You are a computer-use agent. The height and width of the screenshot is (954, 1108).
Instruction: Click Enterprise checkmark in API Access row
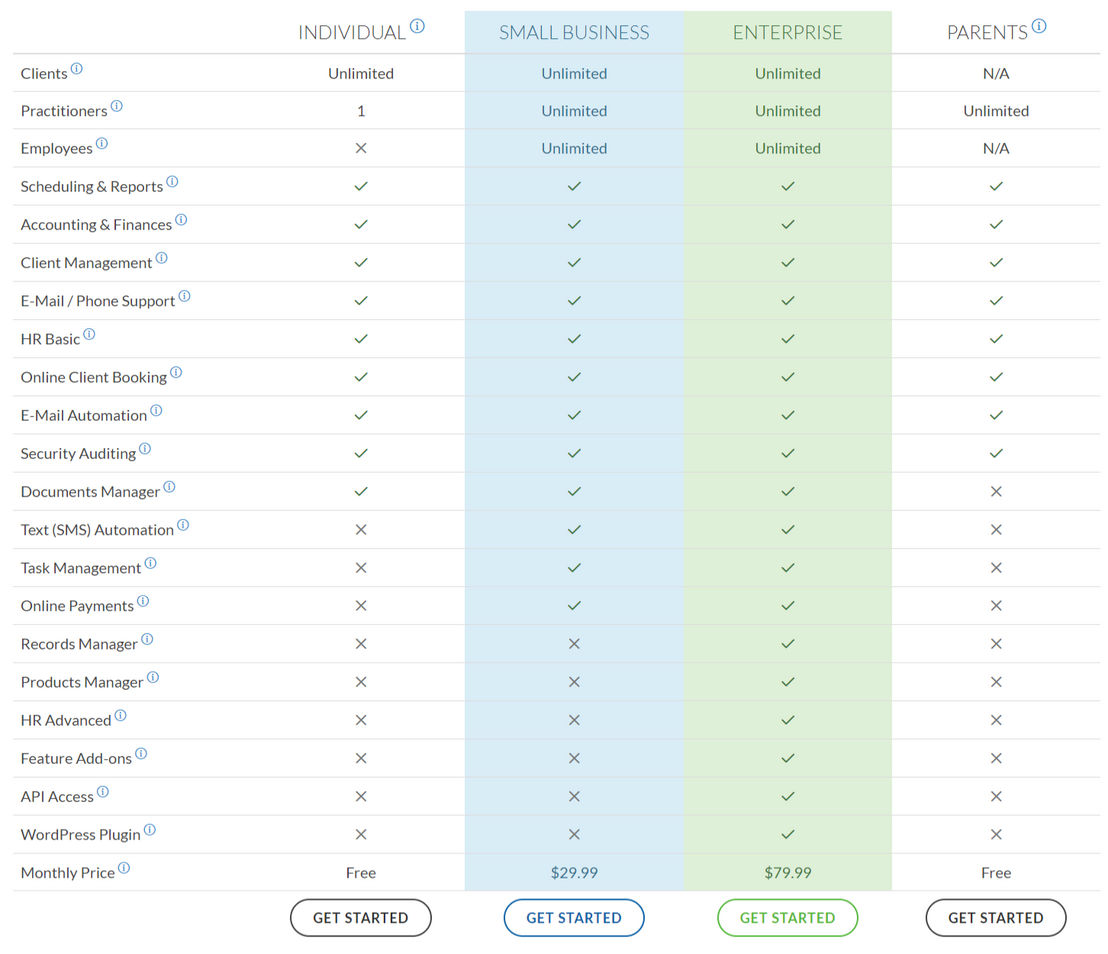tap(787, 796)
